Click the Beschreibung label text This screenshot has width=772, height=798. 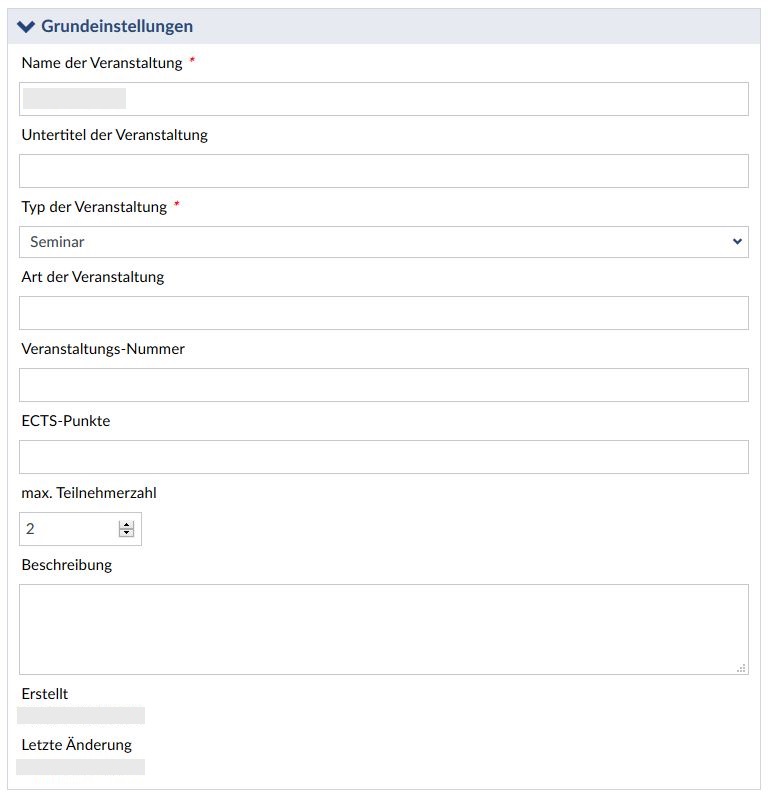pos(67,565)
